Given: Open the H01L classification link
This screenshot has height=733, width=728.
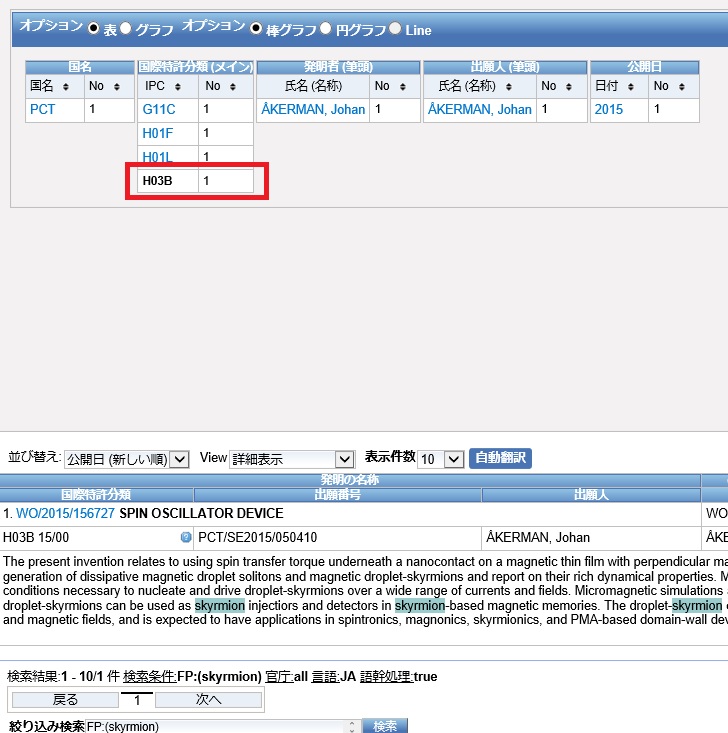Looking at the screenshot, I should pos(157,157).
